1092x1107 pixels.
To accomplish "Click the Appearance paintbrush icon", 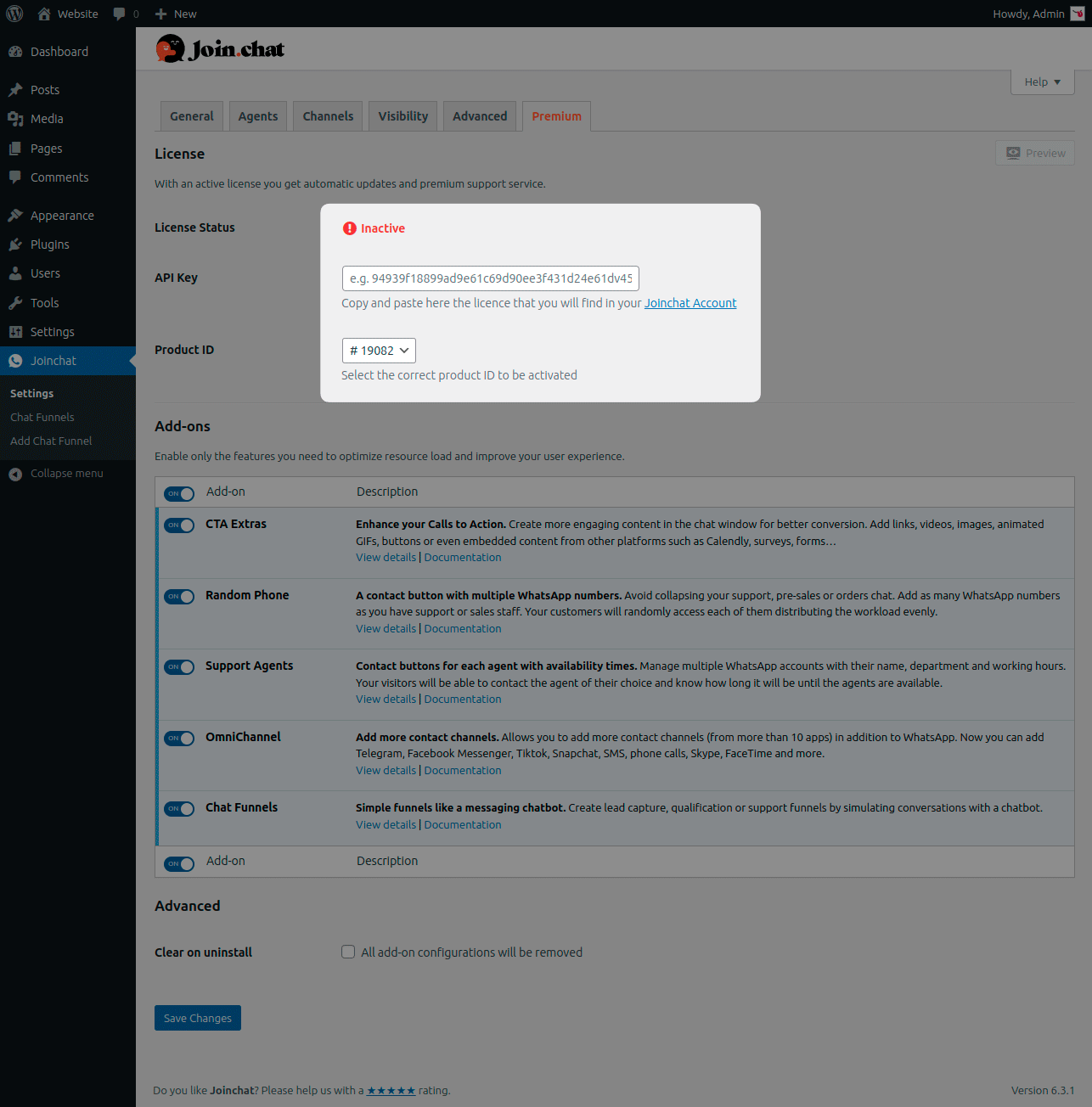I will click(15, 216).
